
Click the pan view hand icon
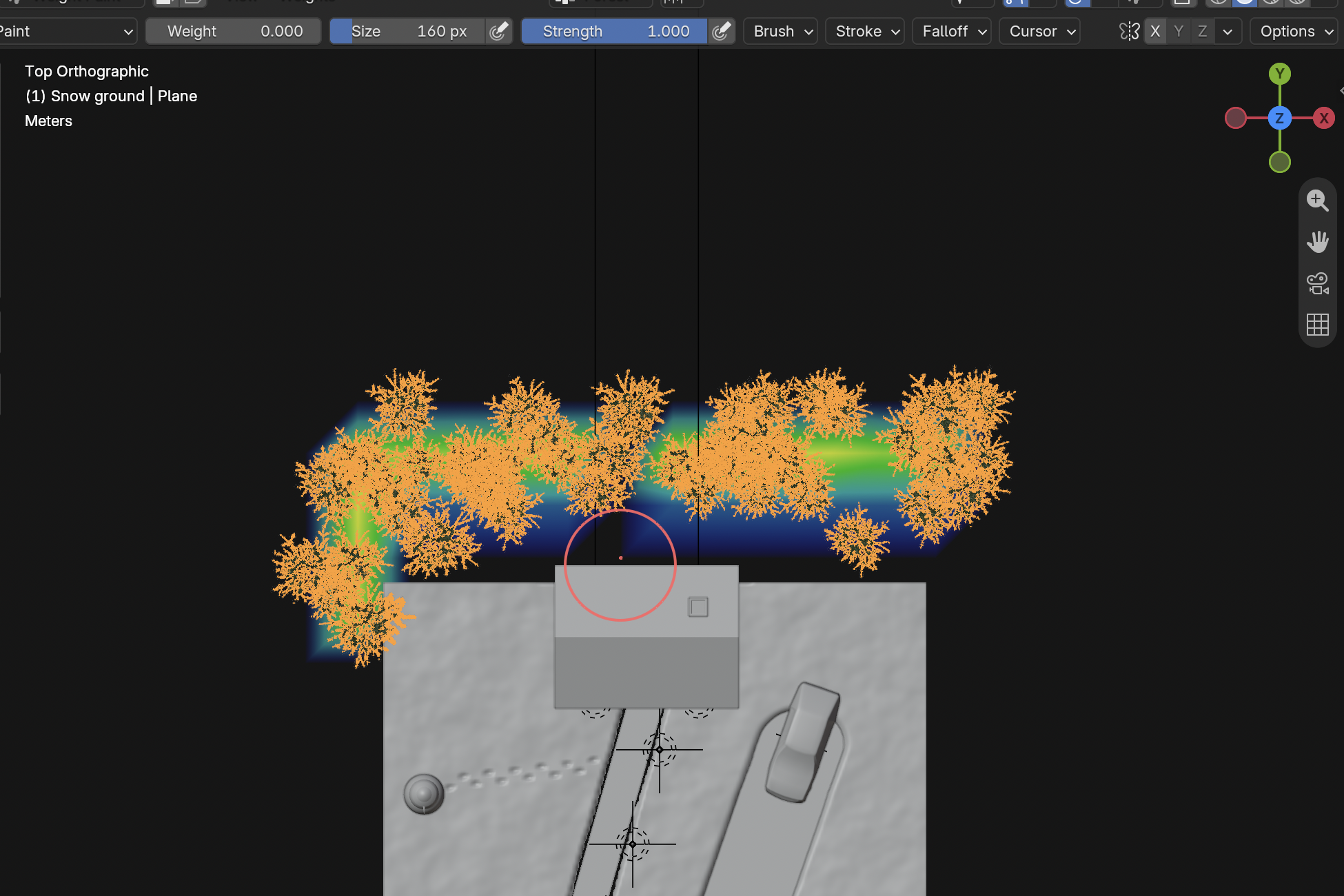tap(1317, 242)
